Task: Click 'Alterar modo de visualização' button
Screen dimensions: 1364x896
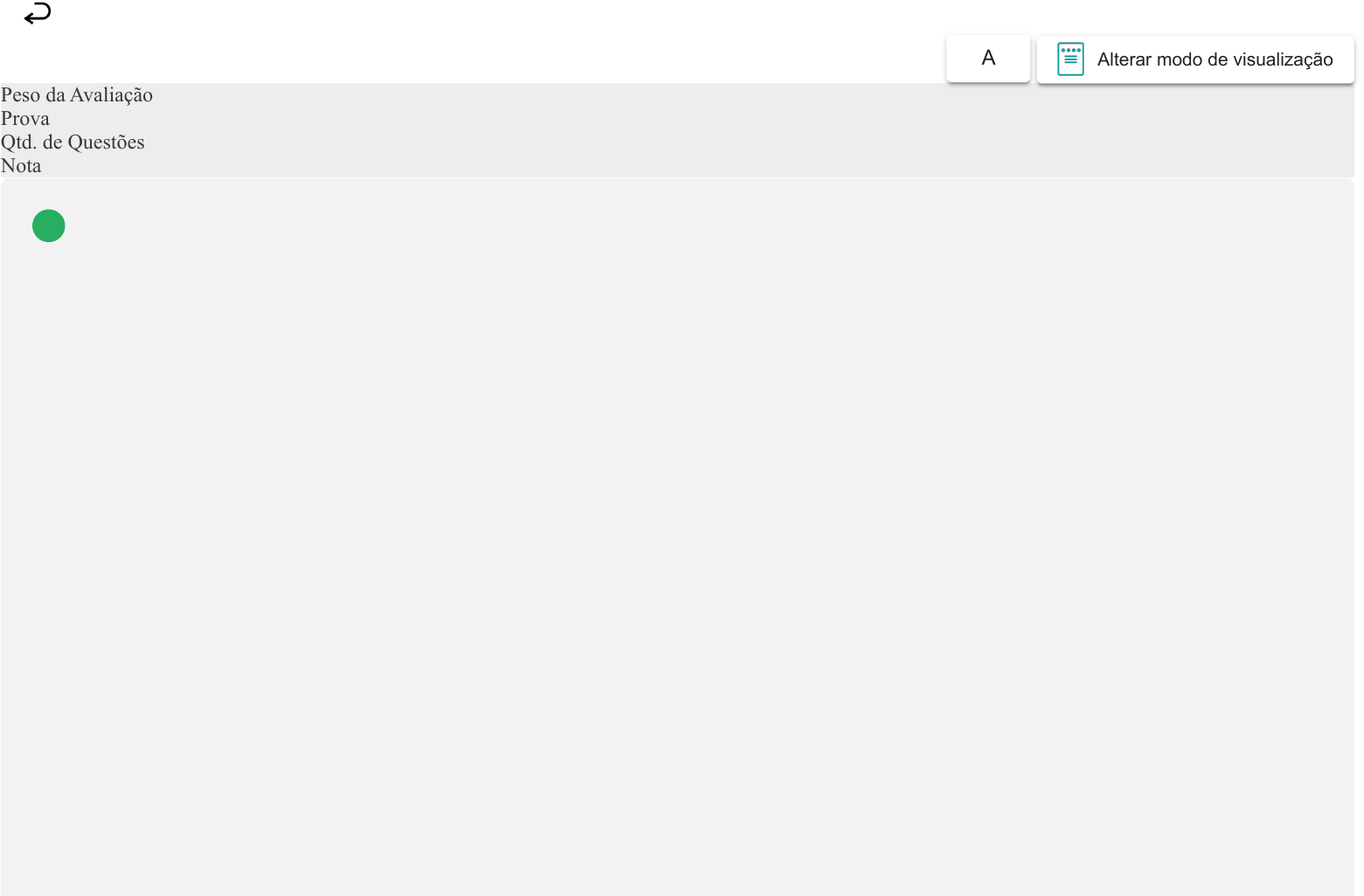Action: point(1195,59)
